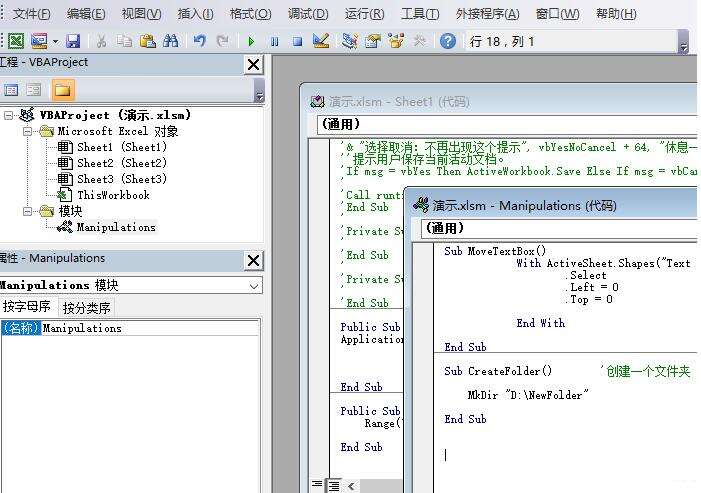701x493 pixels.
Task: Click View Object icon in project panel
Action: pos(34,90)
